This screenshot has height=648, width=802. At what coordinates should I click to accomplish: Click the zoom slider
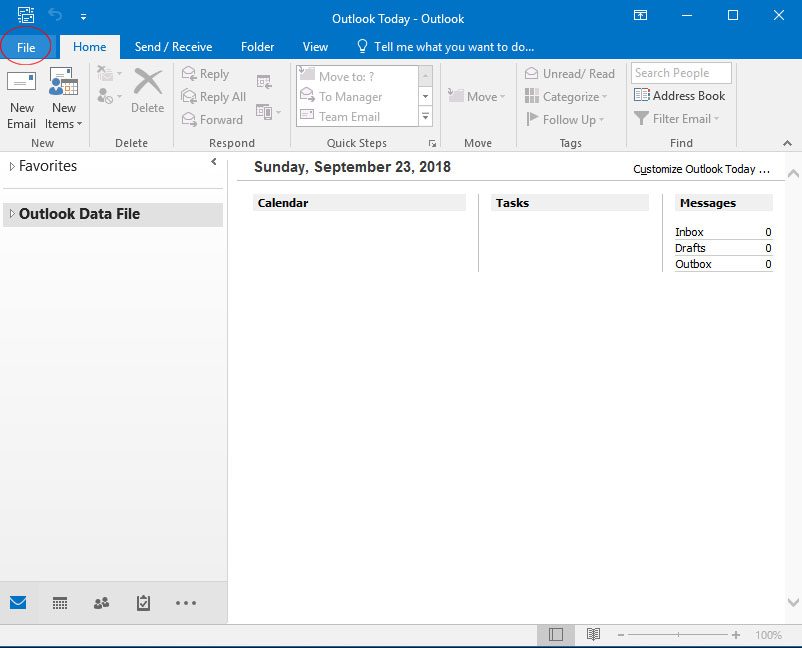[x=678, y=635]
